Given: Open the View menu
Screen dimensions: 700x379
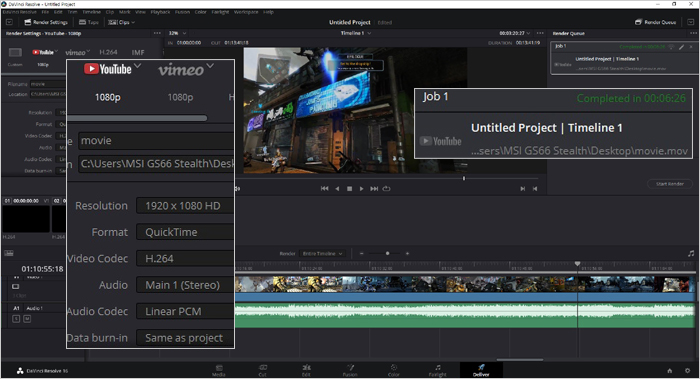Looking at the screenshot, I should point(140,12).
